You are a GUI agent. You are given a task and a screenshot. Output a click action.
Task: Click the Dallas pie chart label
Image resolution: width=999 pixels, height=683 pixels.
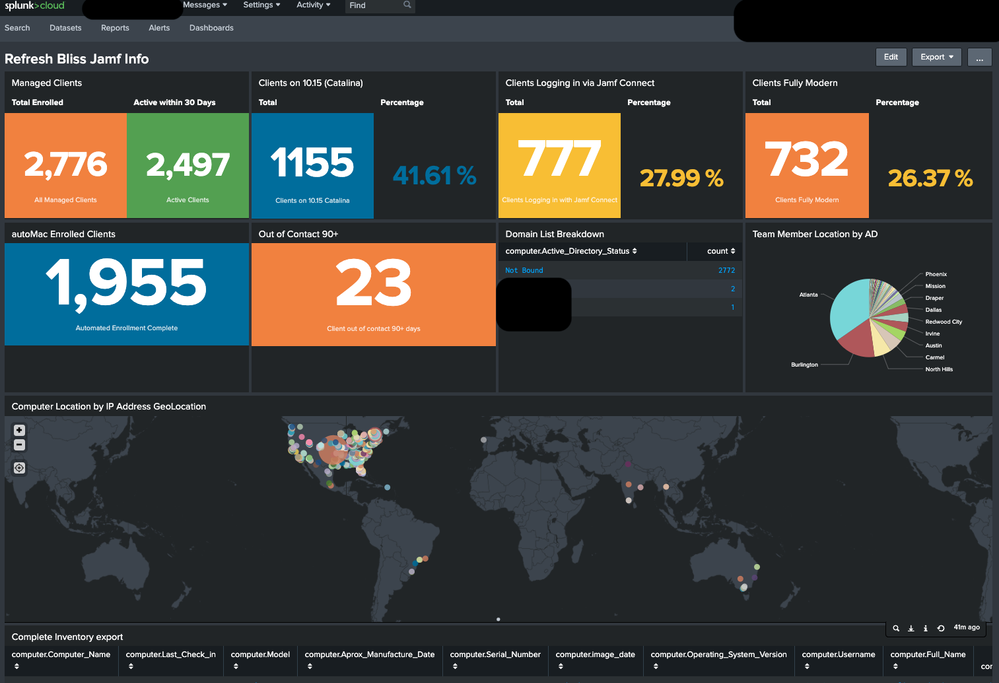tap(933, 310)
